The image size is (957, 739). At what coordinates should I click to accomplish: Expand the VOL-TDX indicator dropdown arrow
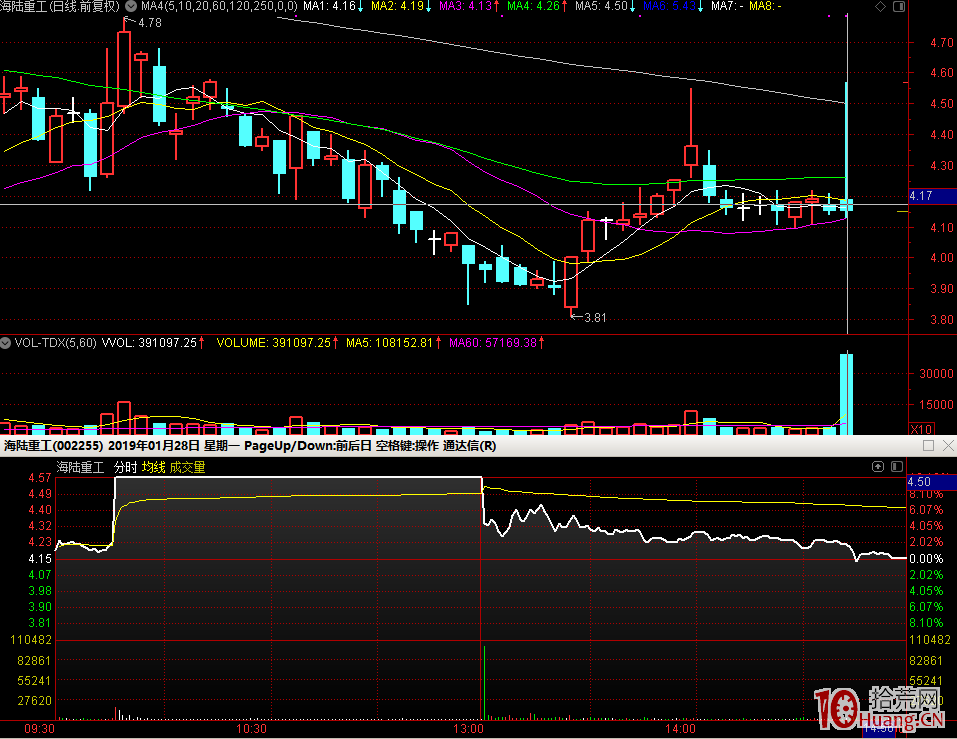7,342
